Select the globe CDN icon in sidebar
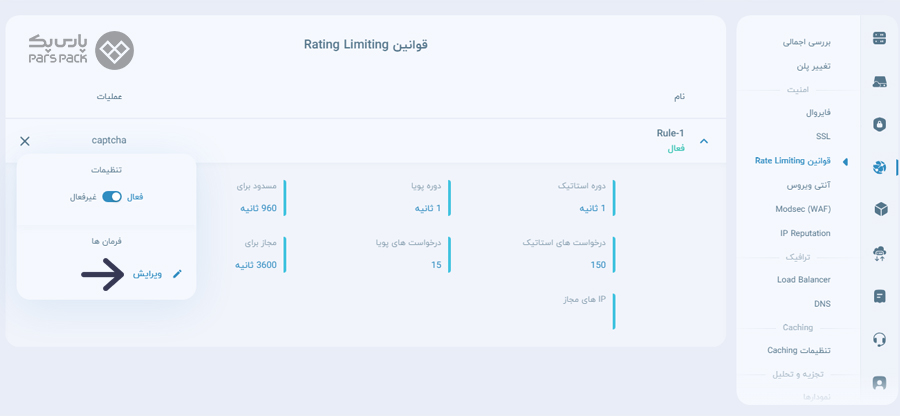 (879, 167)
